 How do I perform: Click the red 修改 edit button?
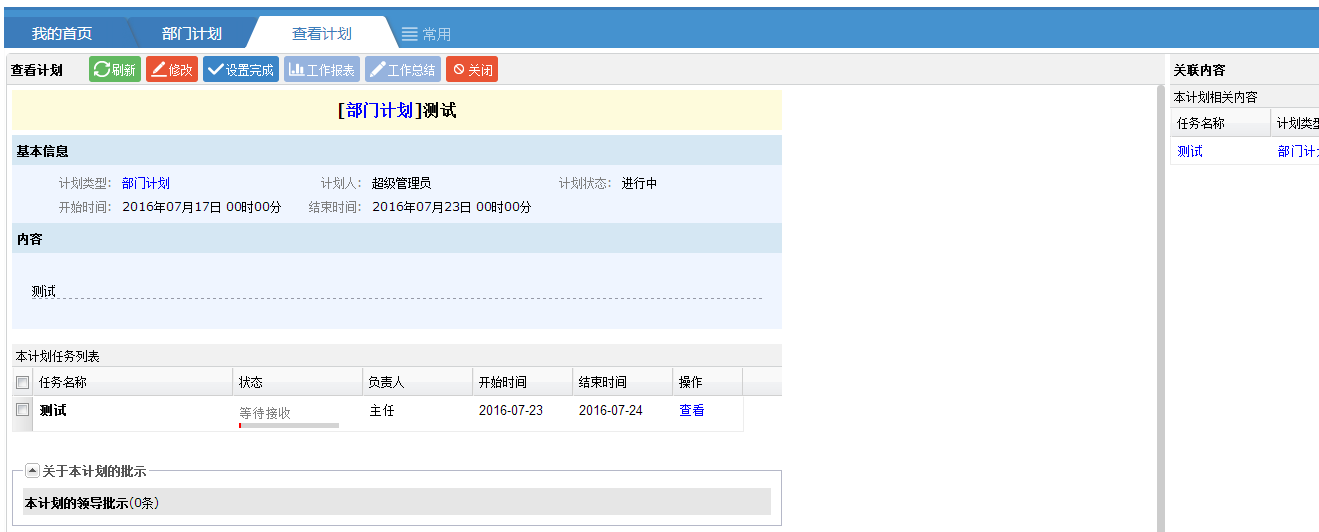172,70
